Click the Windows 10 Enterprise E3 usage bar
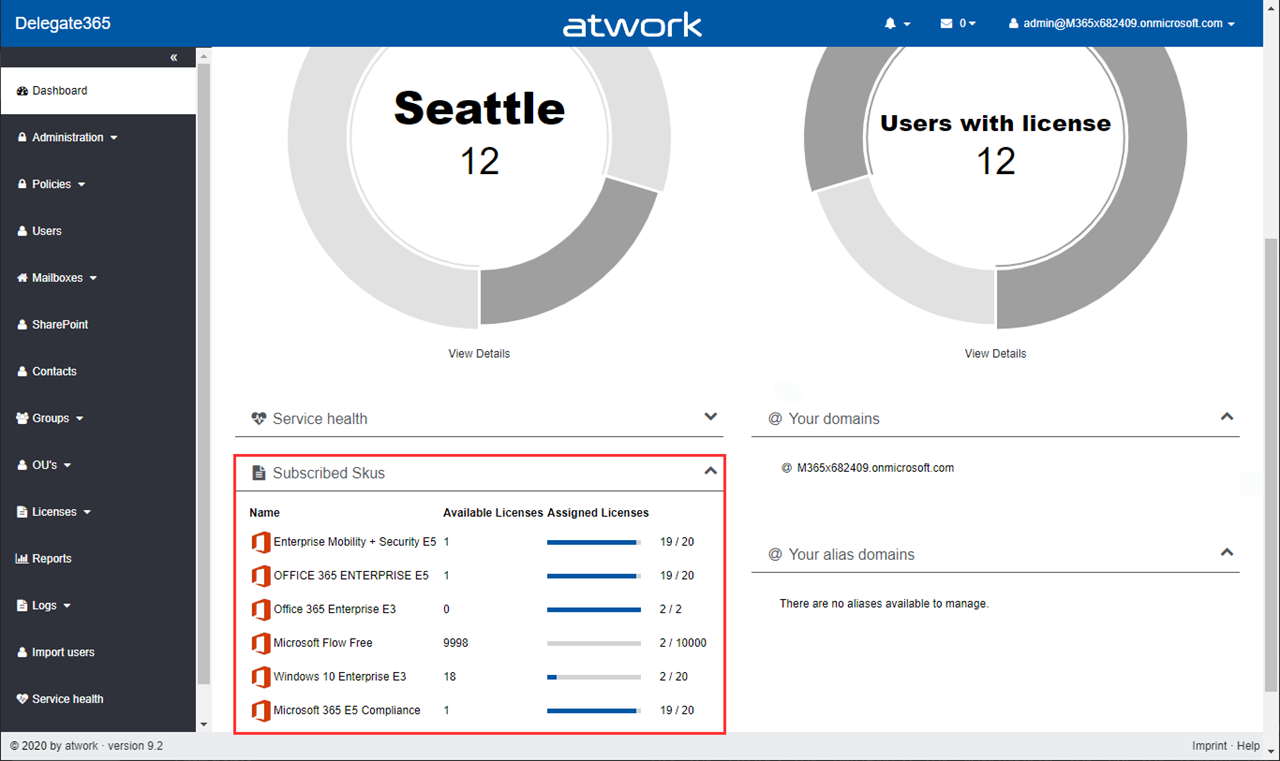This screenshot has height=761, width=1280. coord(594,677)
